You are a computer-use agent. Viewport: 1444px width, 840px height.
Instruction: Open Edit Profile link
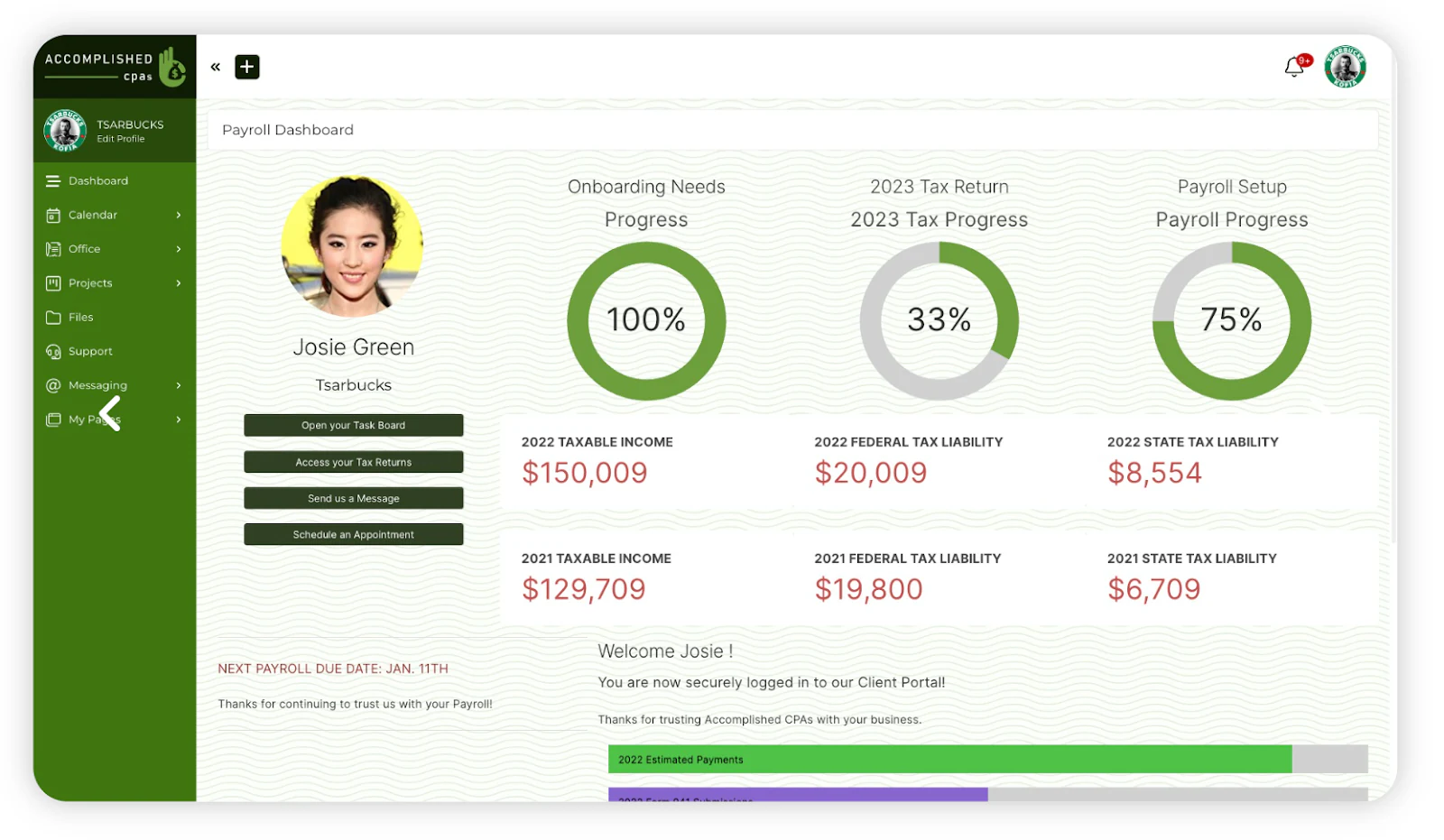(121, 139)
